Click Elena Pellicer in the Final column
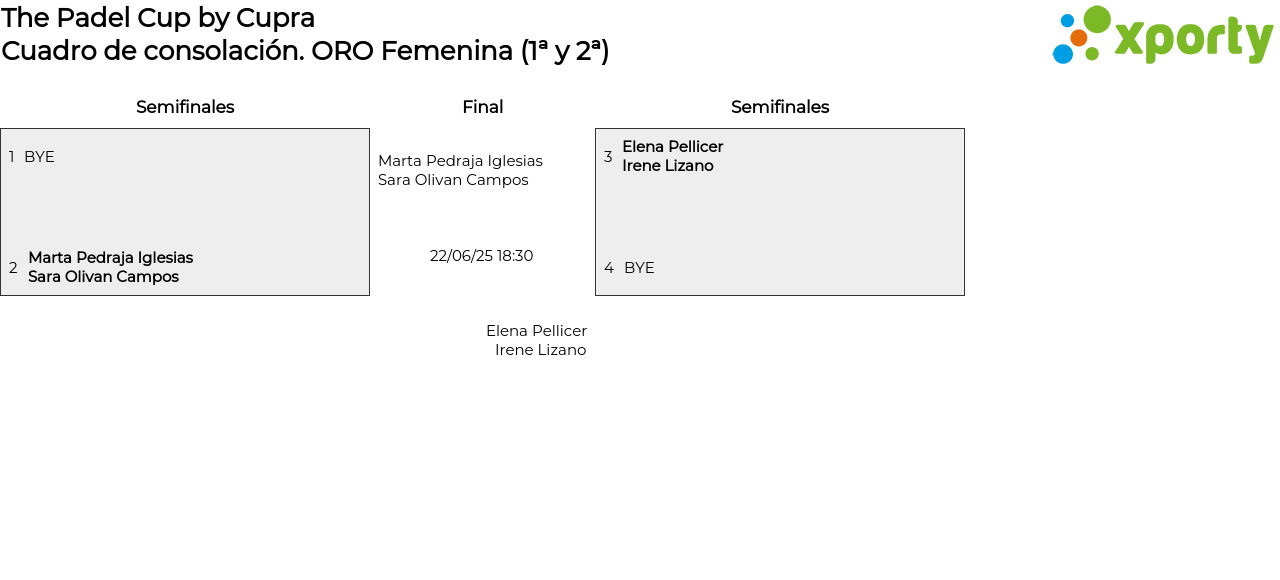1280x580 pixels. point(536,331)
